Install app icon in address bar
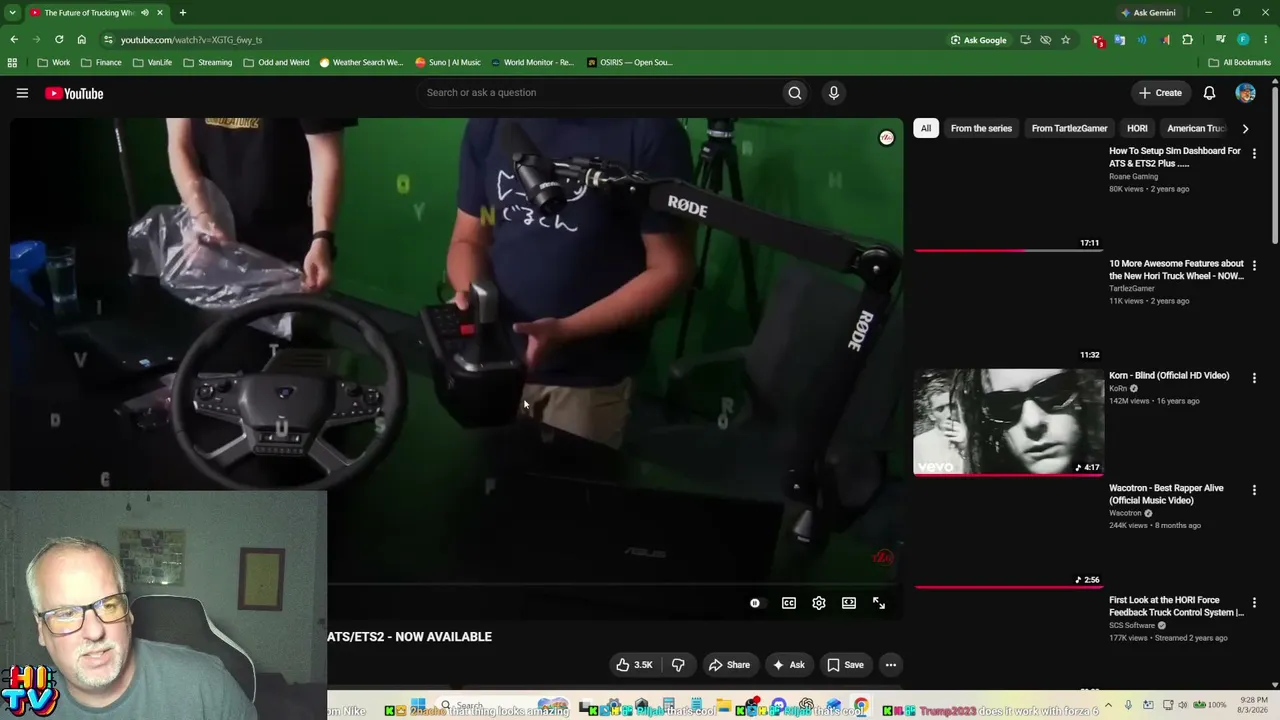 click(x=1025, y=40)
